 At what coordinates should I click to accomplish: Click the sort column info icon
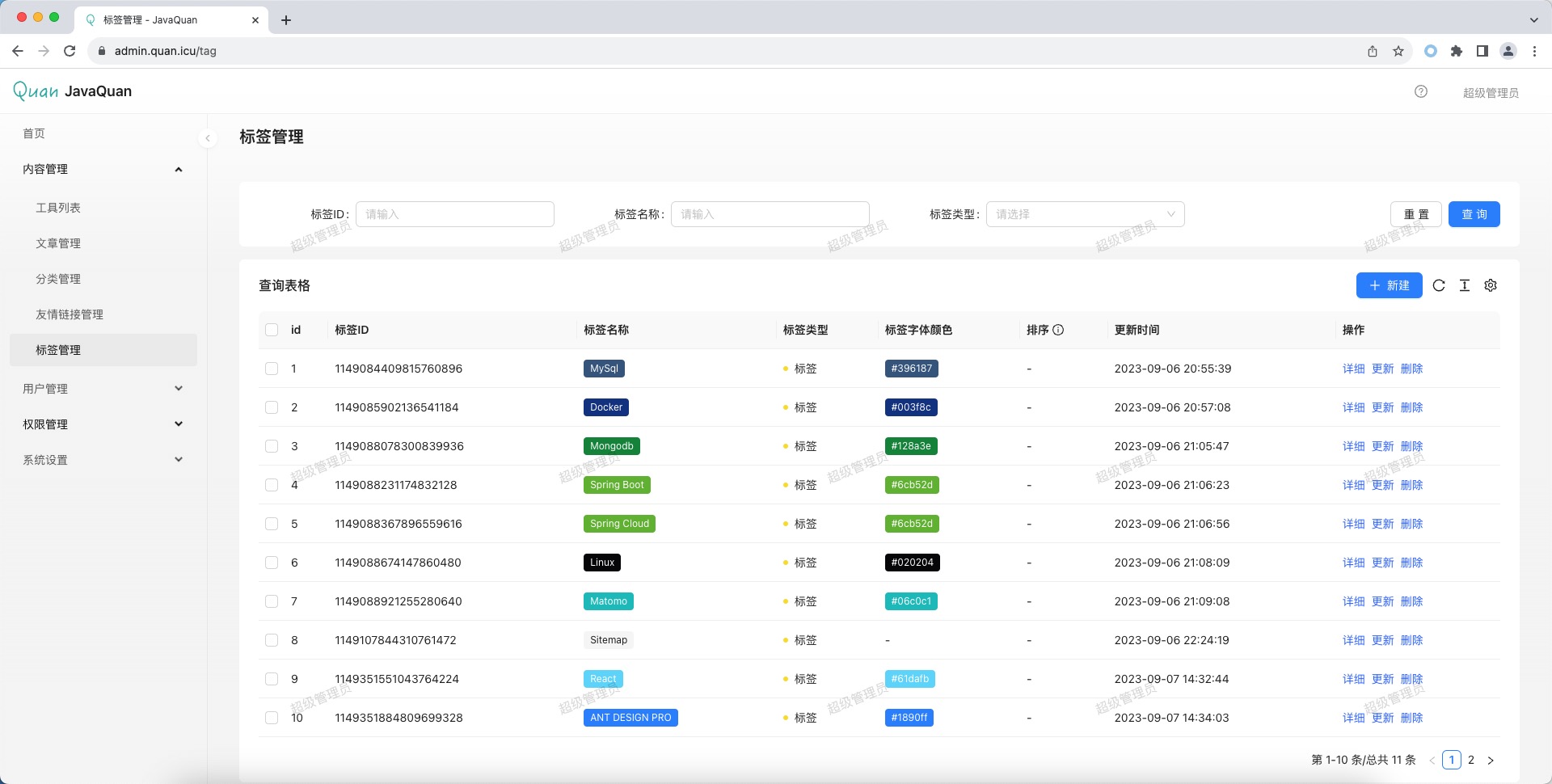pos(1058,330)
